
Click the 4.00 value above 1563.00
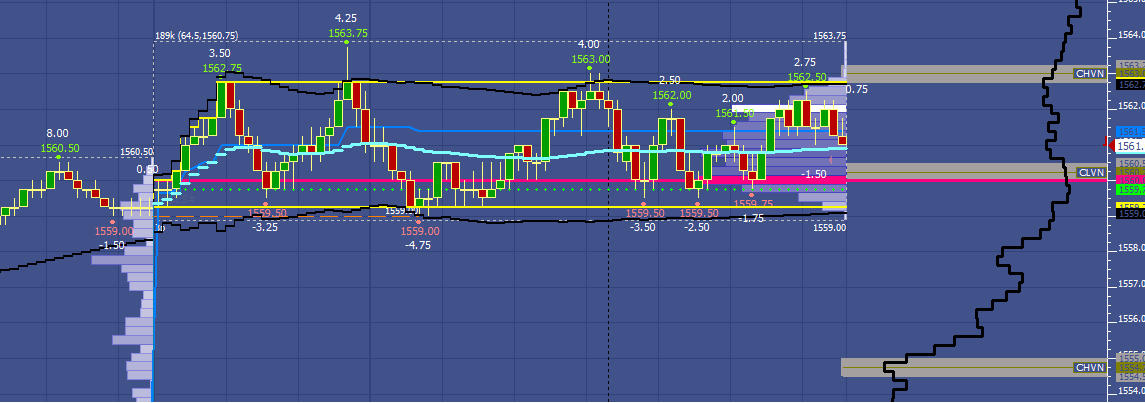pyautogui.click(x=589, y=45)
